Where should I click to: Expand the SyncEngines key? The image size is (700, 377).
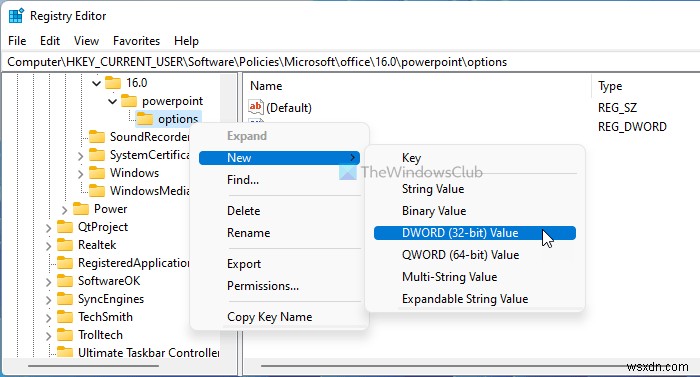48,300
